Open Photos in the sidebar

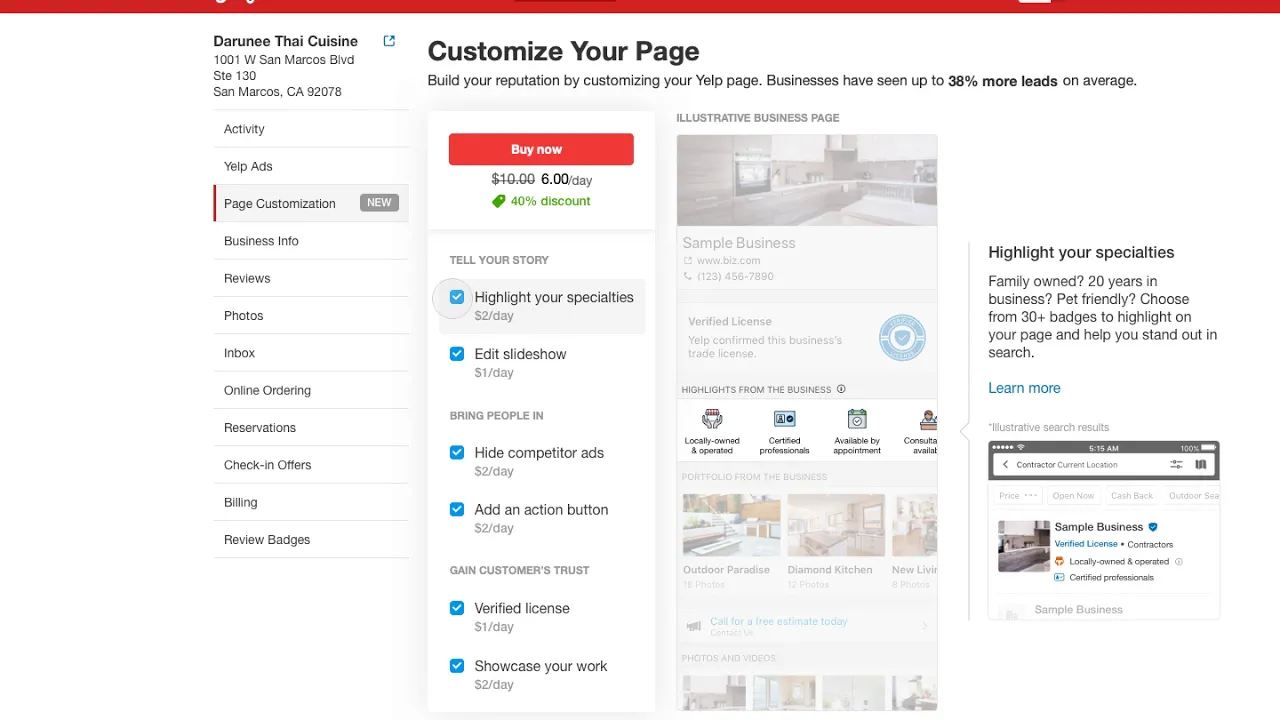(311, 315)
